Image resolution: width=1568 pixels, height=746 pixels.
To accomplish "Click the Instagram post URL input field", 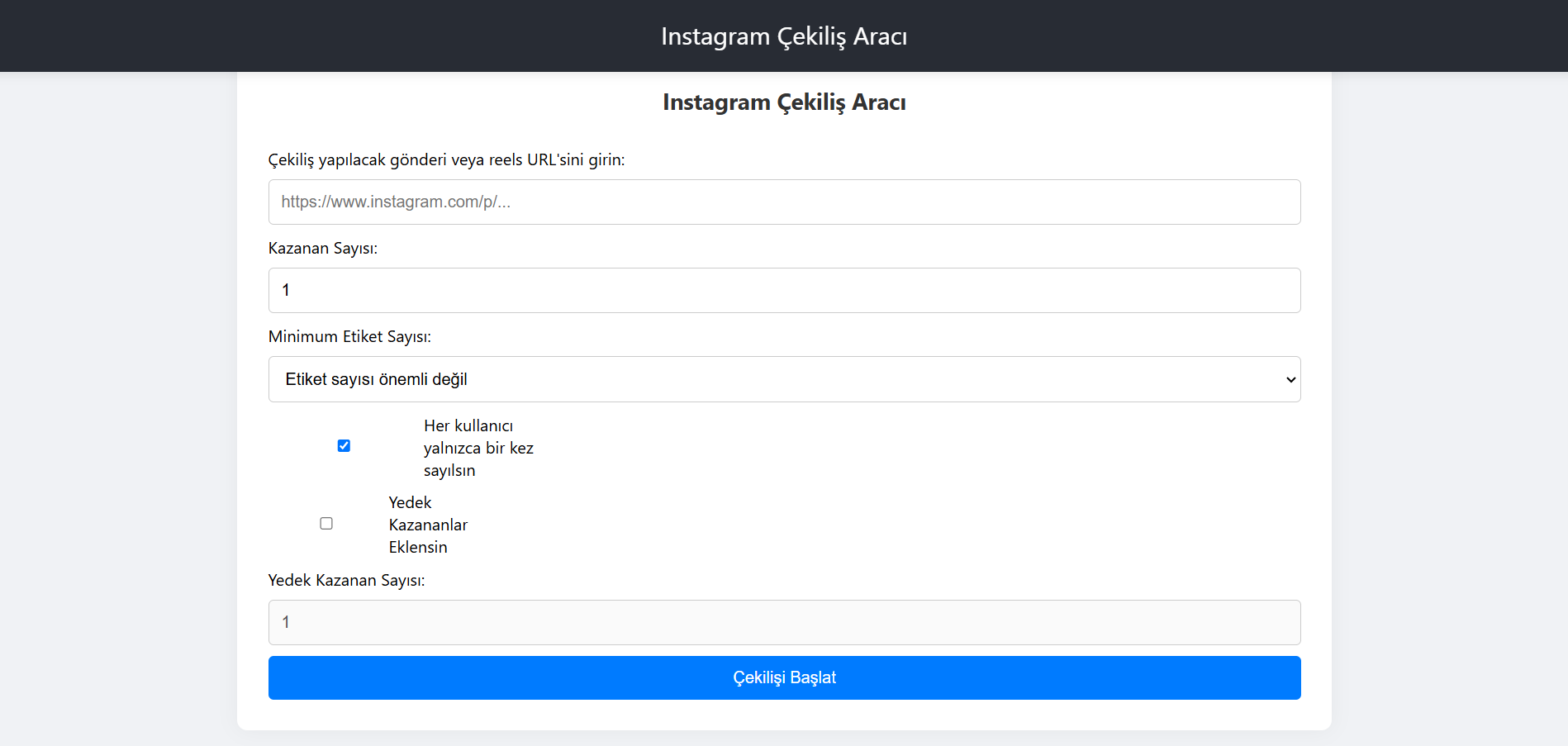I will click(x=784, y=202).
